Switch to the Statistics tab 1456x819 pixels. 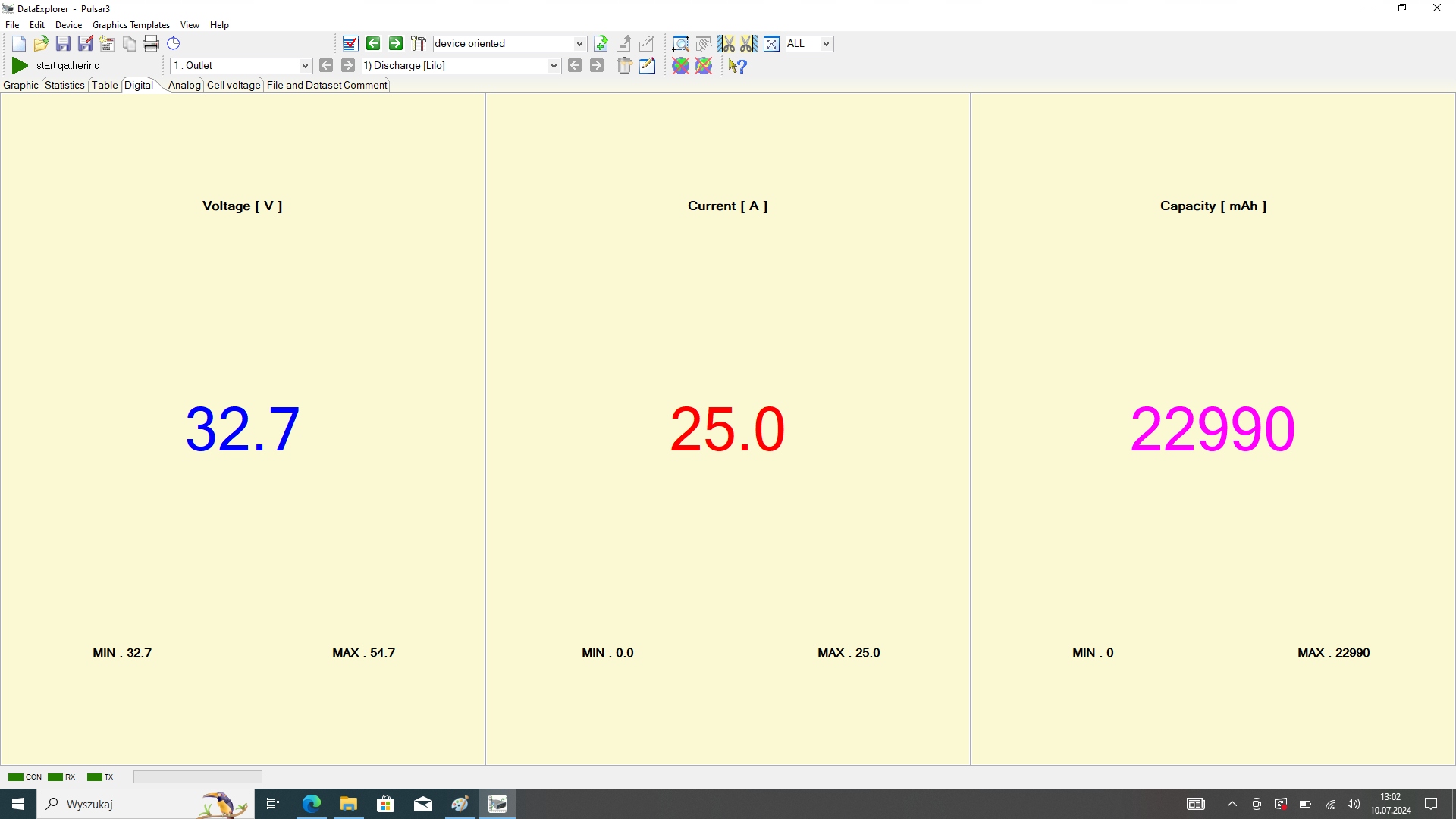tap(64, 85)
